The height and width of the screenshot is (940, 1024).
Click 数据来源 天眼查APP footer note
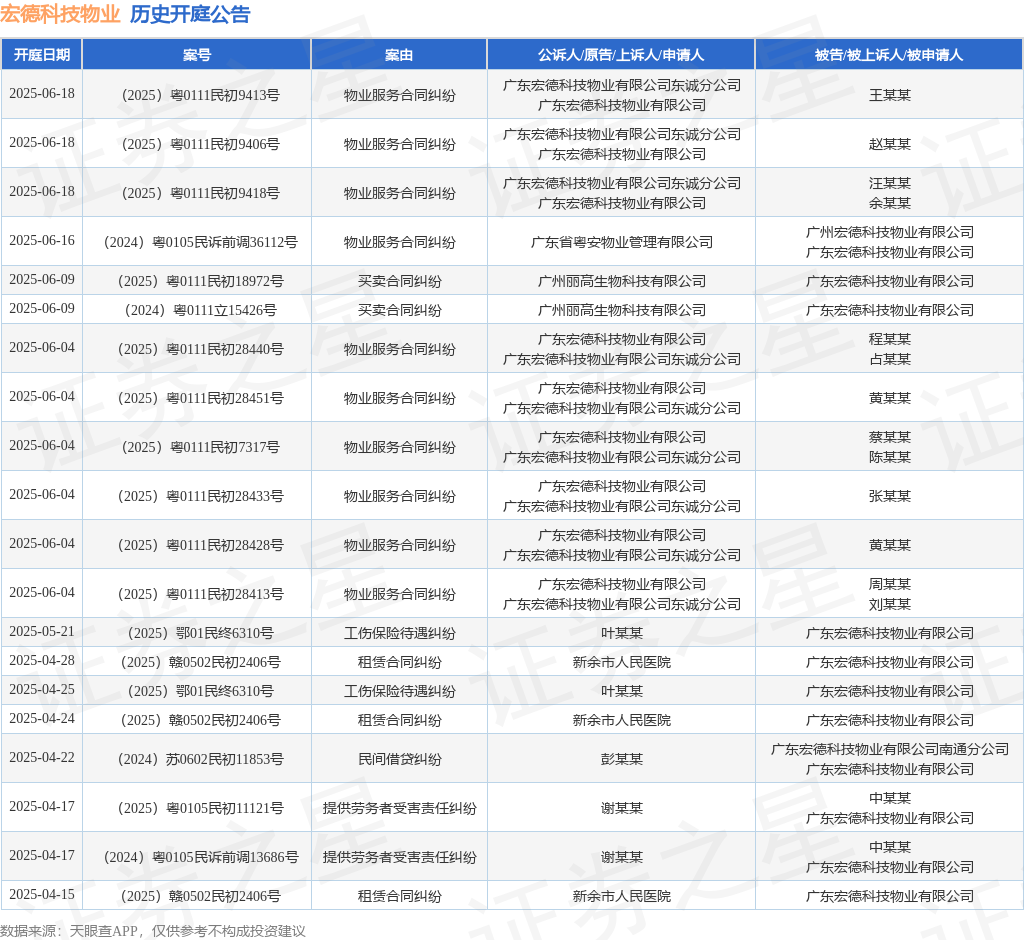click(153, 931)
